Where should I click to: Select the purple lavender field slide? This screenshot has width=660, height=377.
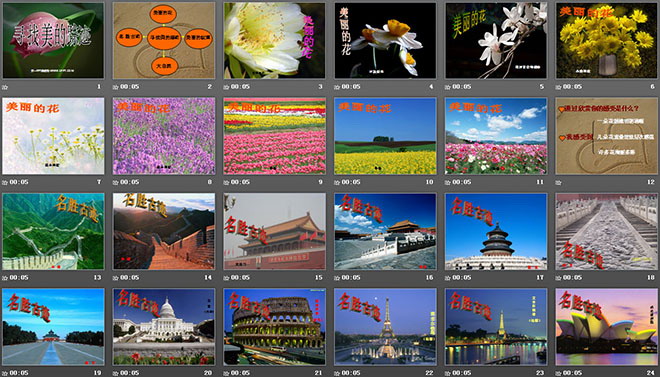tap(164, 136)
